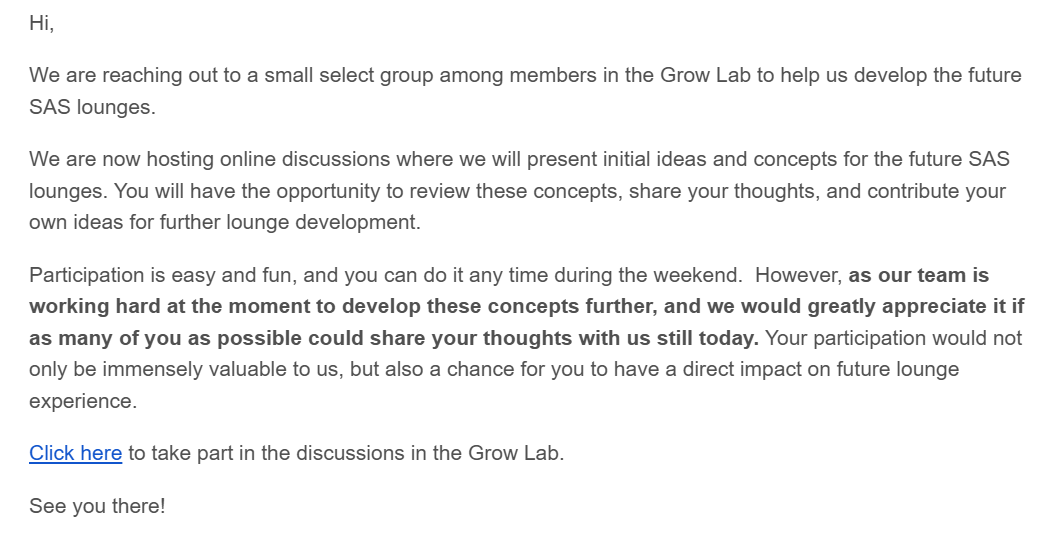Open the "Click here" hyperlink
1051x550 pixels.
75,453
